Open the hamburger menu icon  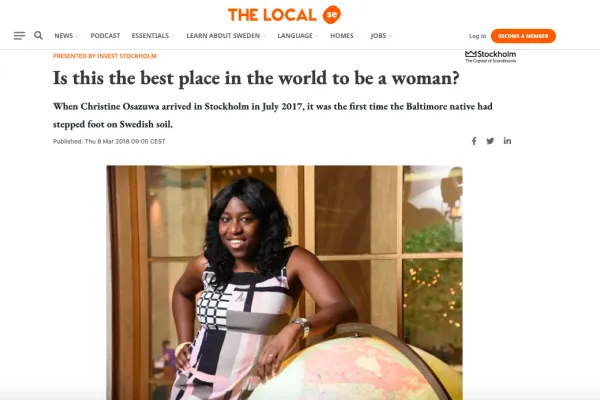coord(19,36)
